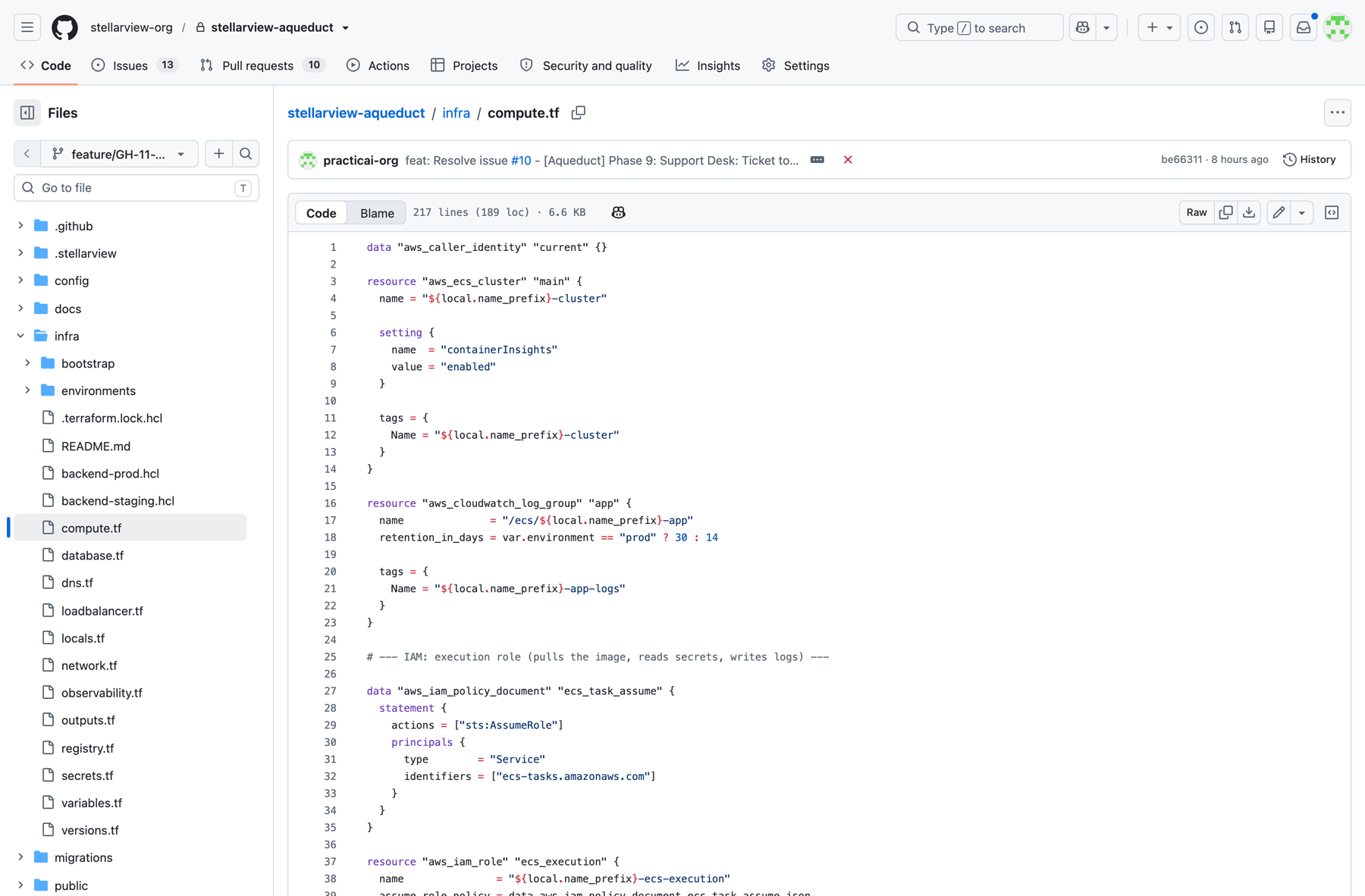Collapse the infra folder

20,336
